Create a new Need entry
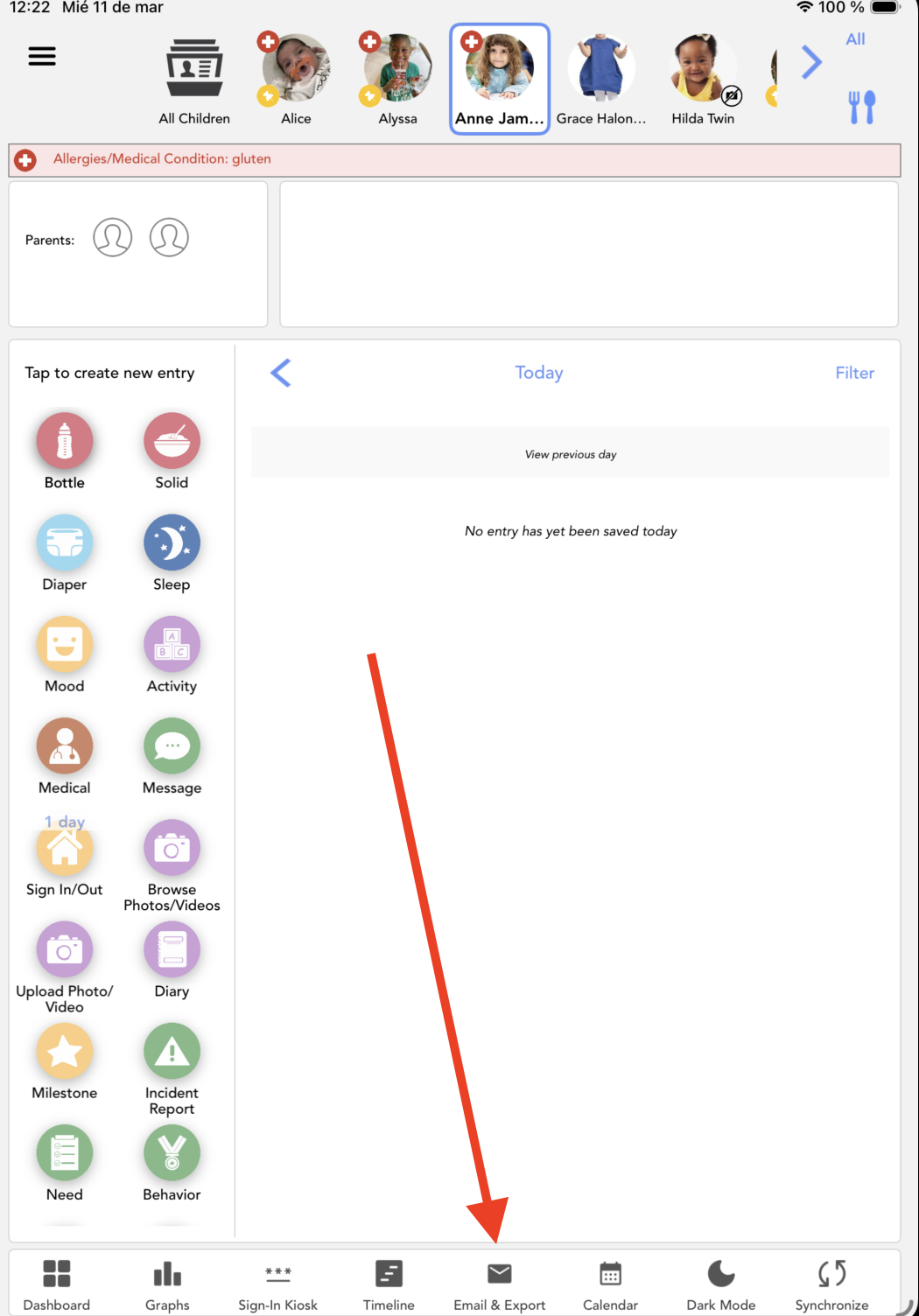Image resolution: width=919 pixels, height=1316 pixels. point(65,1153)
